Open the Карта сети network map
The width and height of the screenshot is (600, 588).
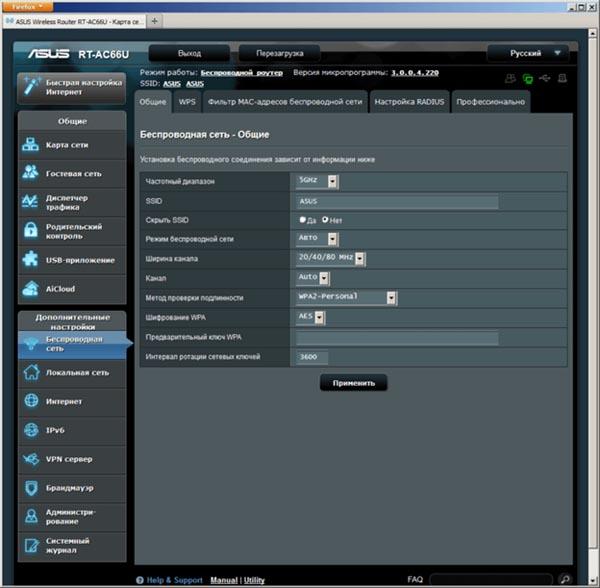click(x=72, y=145)
